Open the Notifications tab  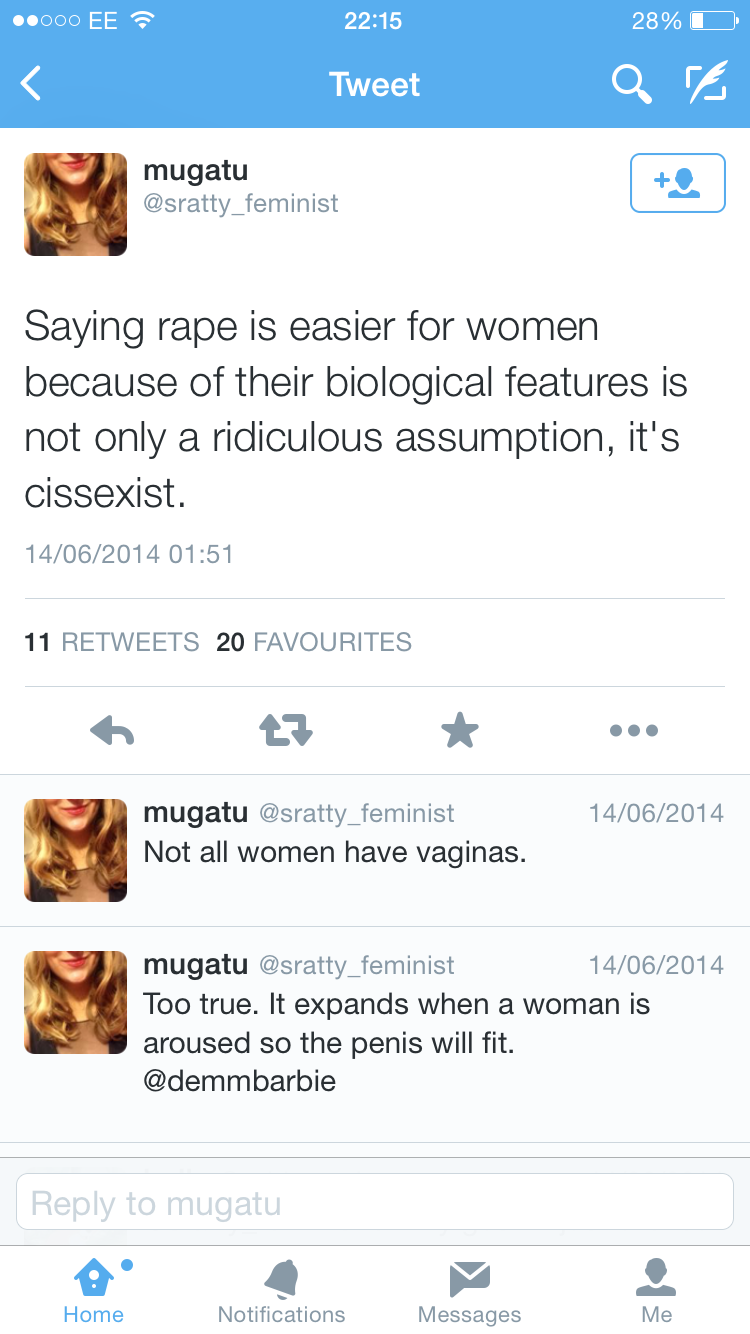click(x=281, y=1290)
